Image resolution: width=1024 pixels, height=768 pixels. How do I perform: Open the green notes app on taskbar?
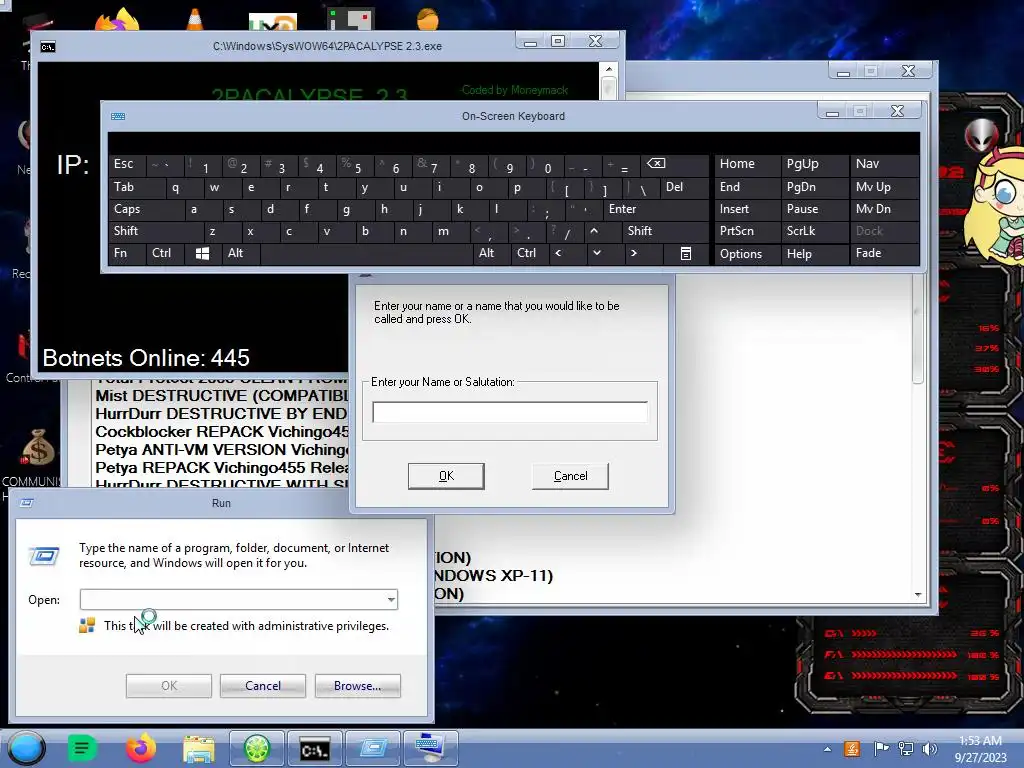click(82, 748)
